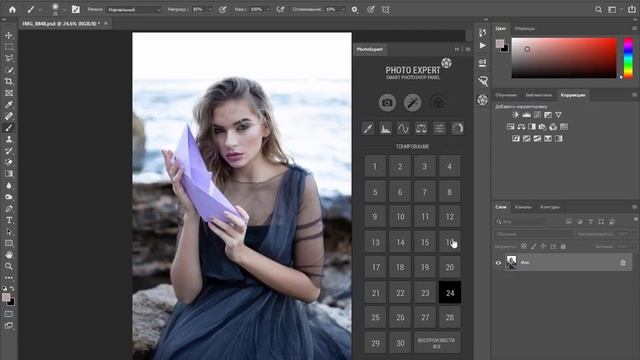Click the layer thumbnail in Layers panel
This screenshot has height=360, width=640.
[511, 262]
